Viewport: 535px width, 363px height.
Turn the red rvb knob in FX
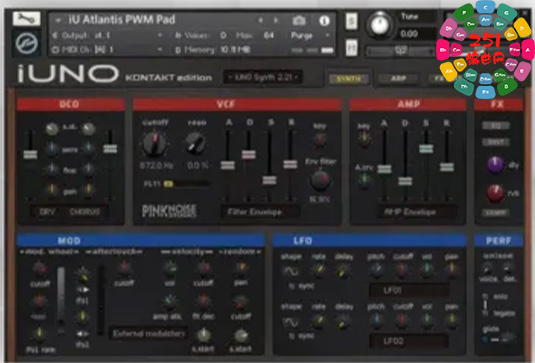click(x=495, y=193)
